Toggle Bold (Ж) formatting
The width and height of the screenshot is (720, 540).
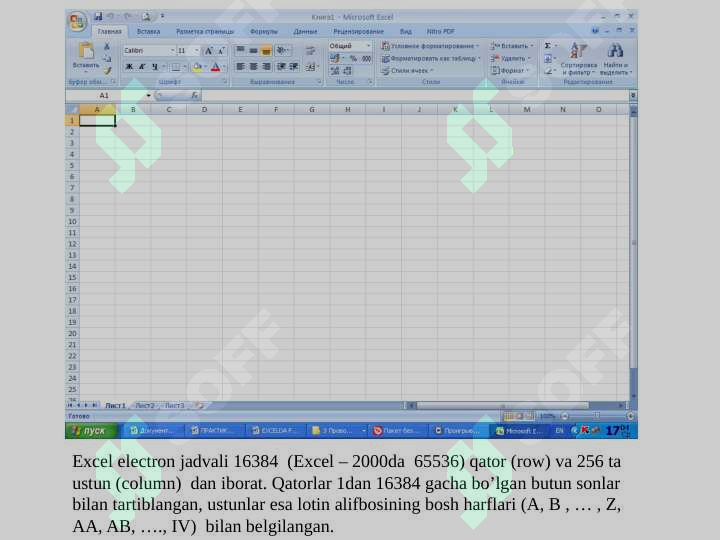(129, 67)
